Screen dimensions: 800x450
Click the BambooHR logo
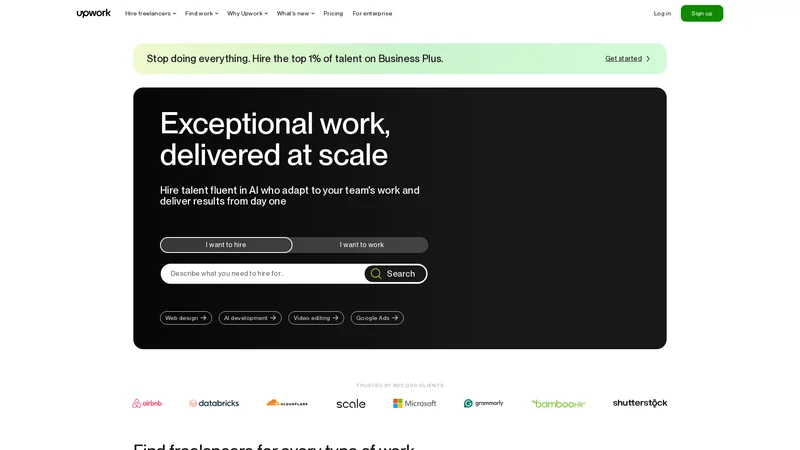pos(558,403)
